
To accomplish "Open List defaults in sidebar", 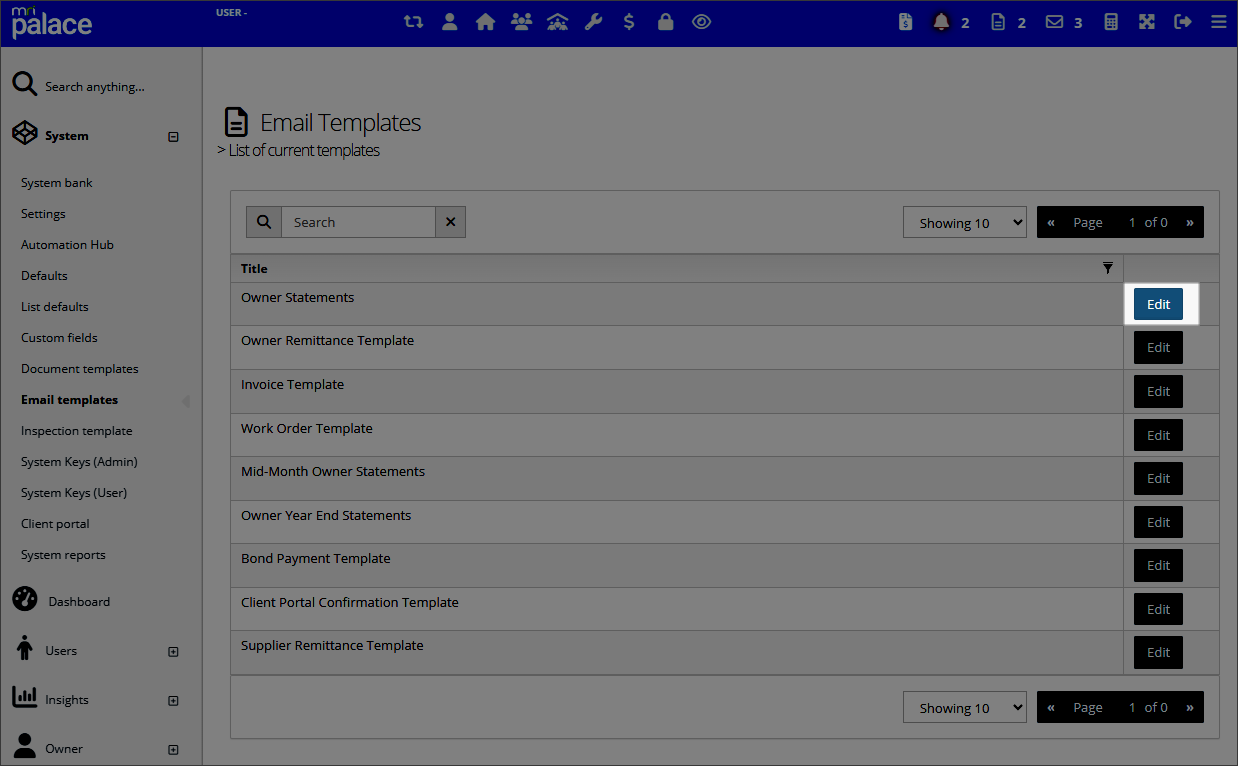I will 55,307.
